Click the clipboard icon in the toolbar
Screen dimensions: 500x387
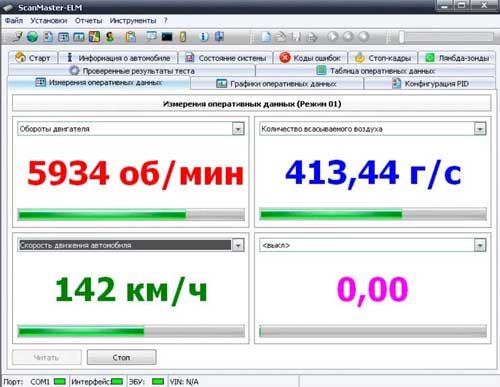(130, 37)
